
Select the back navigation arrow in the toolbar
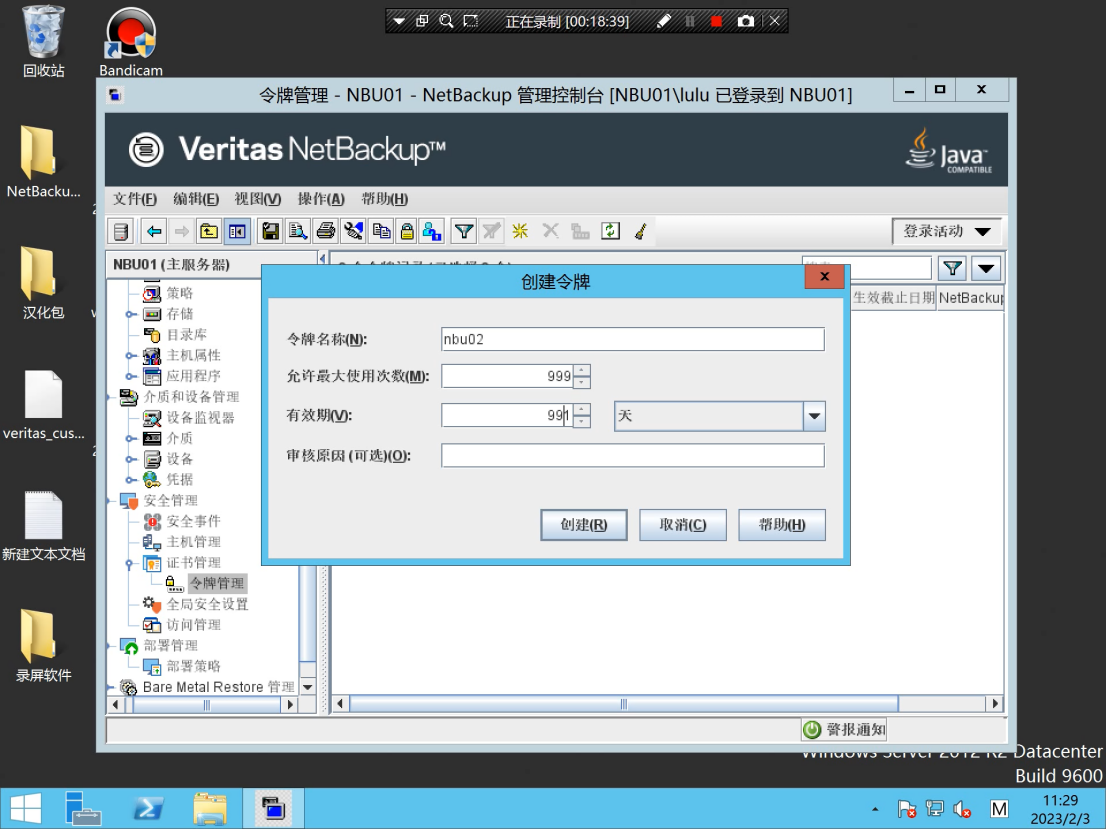tap(154, 231)
